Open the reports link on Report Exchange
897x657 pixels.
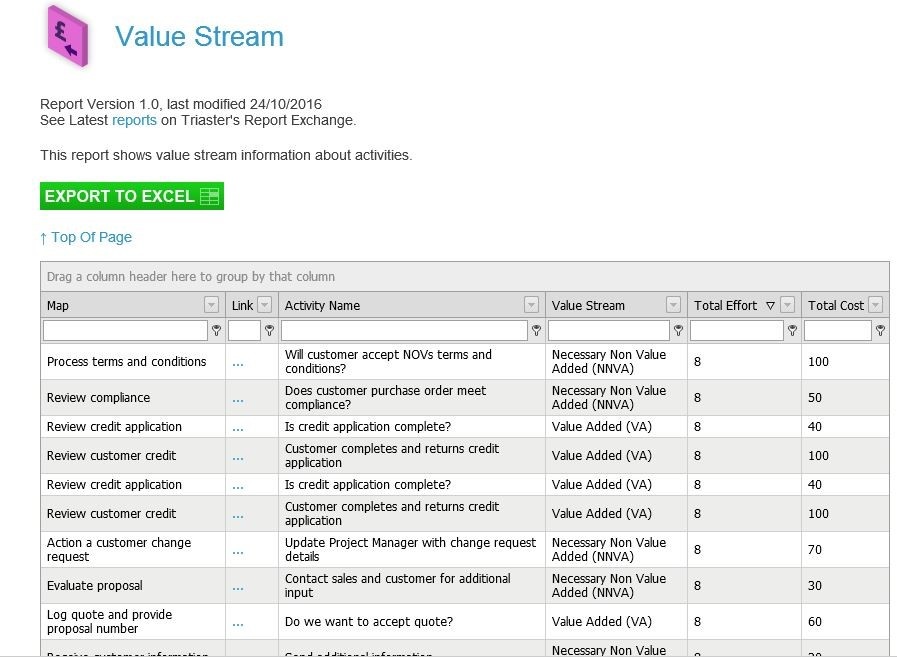click(x=135, y=120)
